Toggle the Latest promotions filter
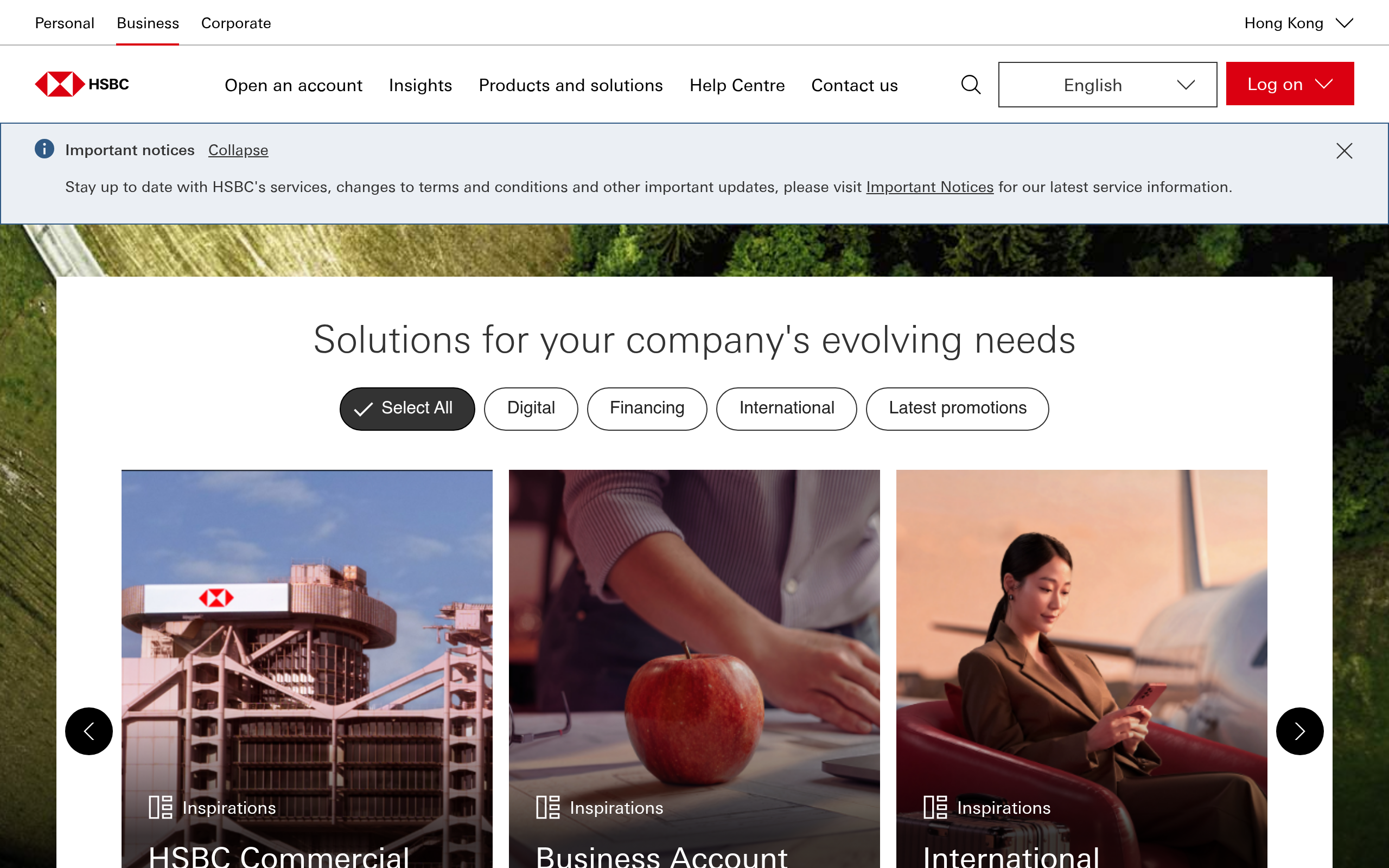 pyautogui.click(x=957, y=408)
